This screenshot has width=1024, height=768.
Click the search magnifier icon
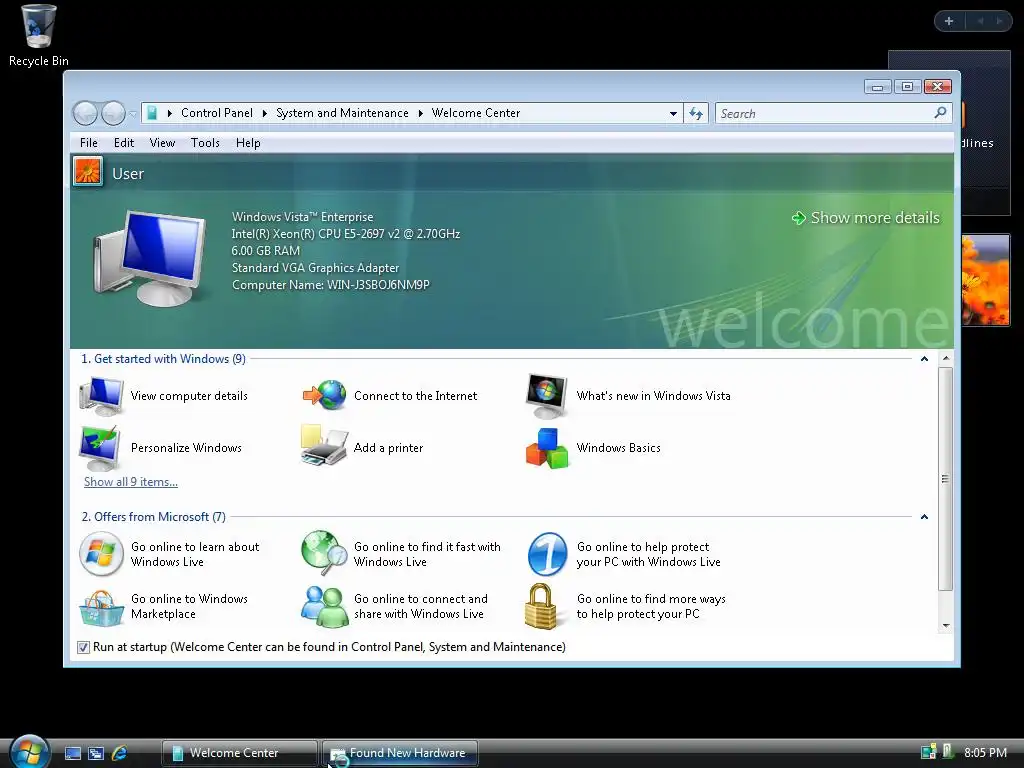tap(940, 113)
